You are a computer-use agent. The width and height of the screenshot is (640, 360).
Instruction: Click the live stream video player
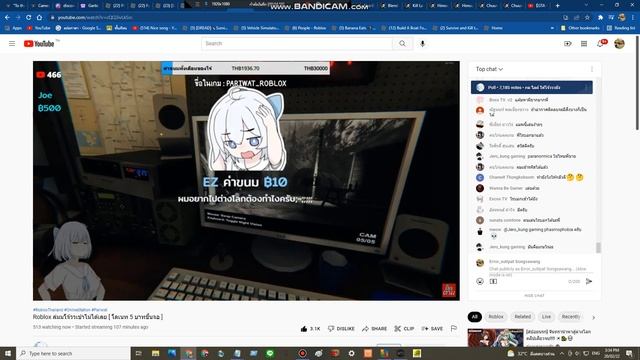coord(246,181)
